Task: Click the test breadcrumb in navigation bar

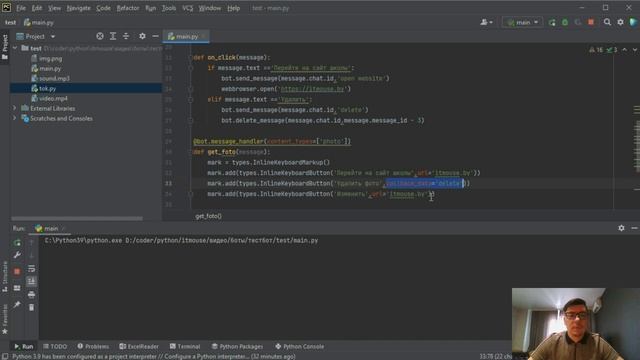Action: [11, 22]
